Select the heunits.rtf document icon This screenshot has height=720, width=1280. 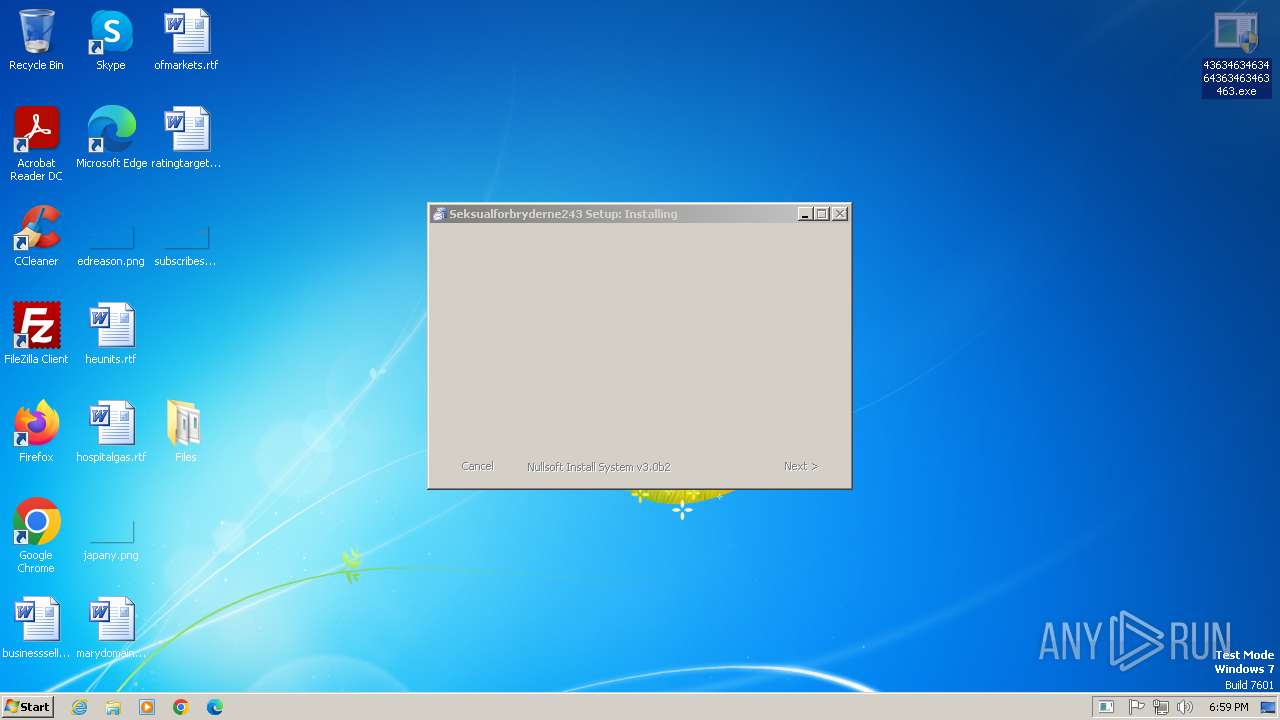point(111,334)
